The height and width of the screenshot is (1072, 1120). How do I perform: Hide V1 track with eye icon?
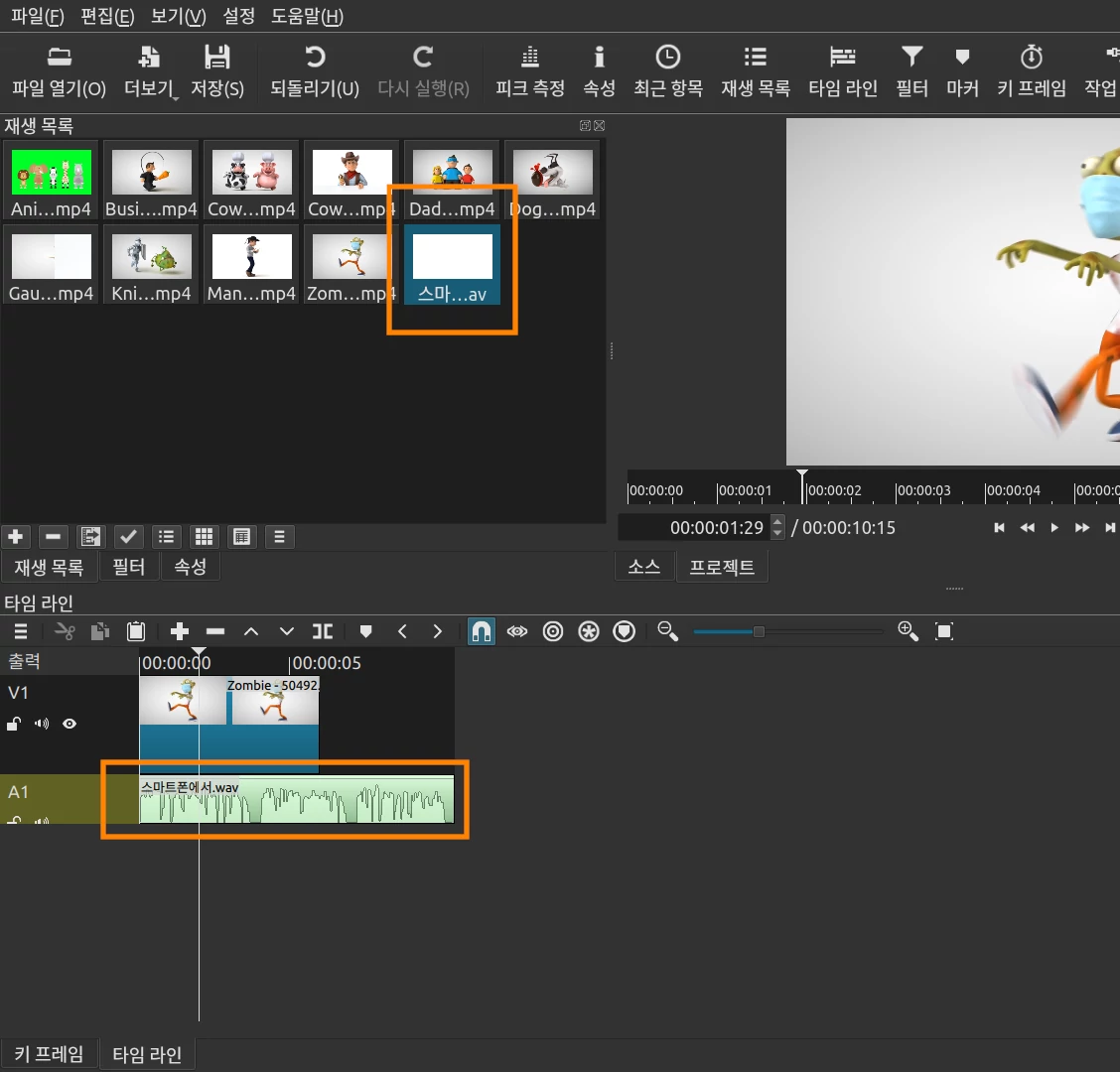click(70, 725)
